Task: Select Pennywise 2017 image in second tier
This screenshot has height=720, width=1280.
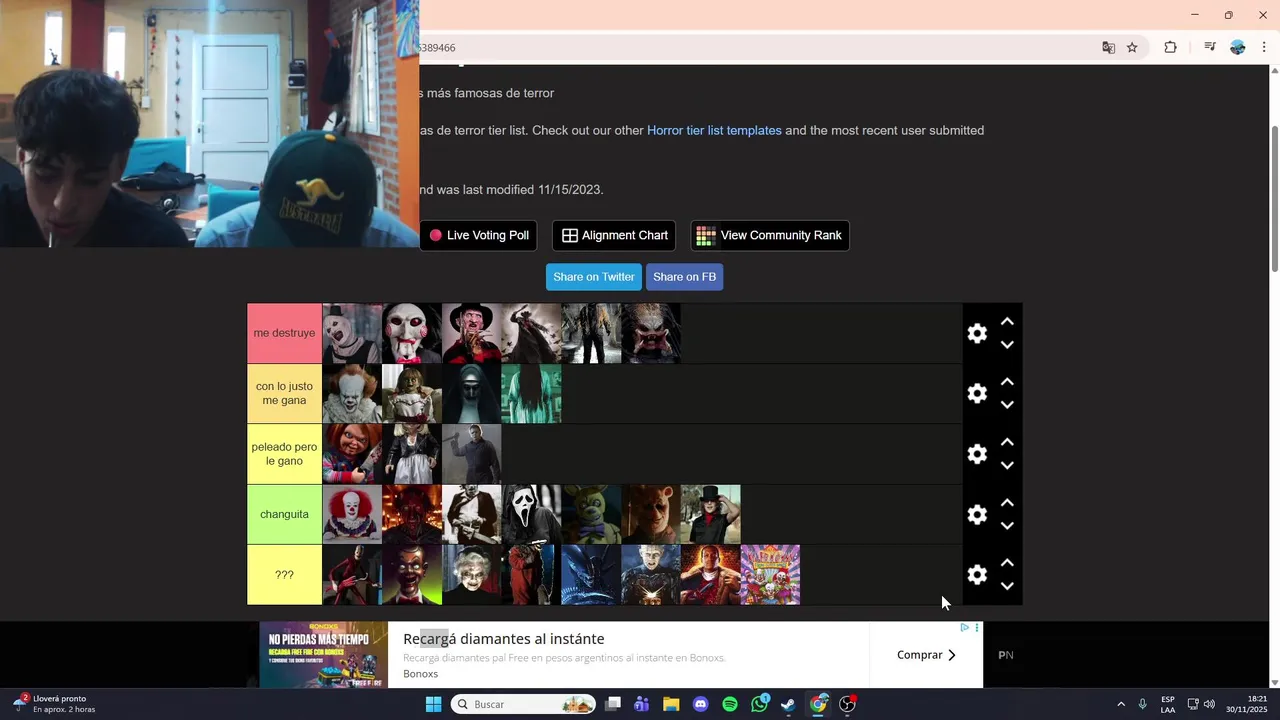Action: coord(352,393)
